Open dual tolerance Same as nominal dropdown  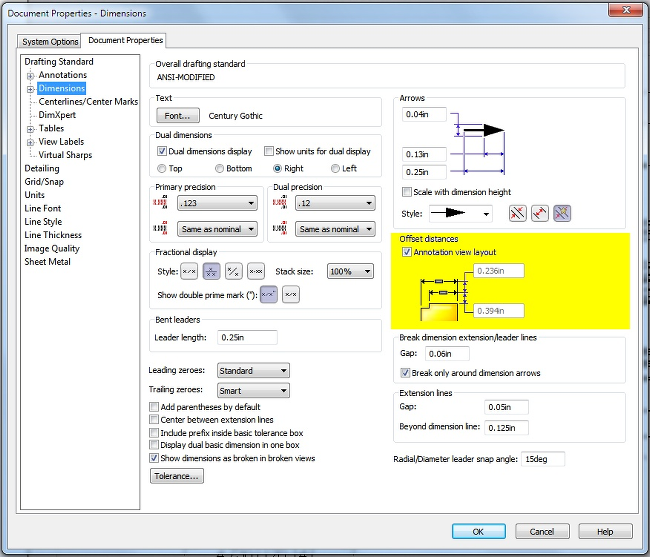tap(335, 229)
